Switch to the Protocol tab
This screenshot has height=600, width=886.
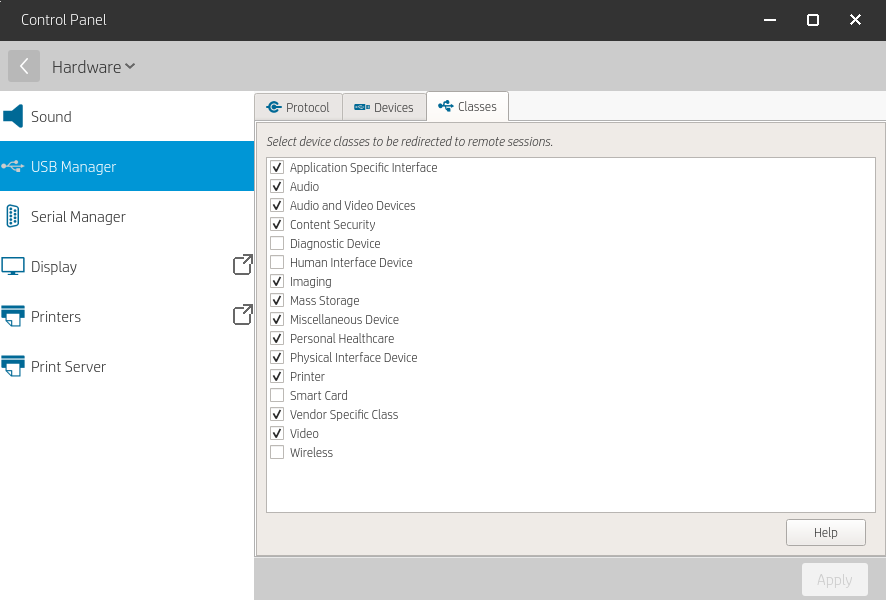(298, 106)
